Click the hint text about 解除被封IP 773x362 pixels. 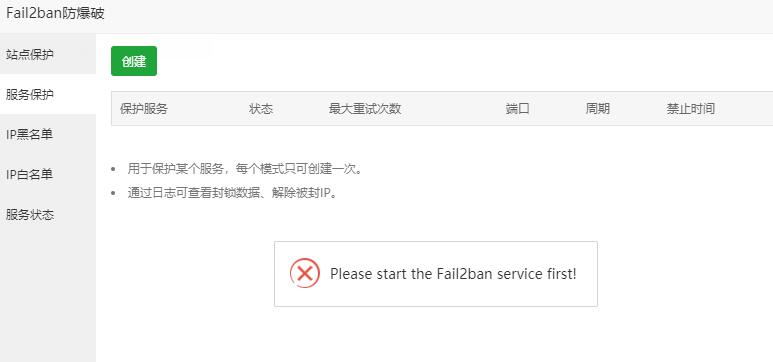click(x=233, y=193)
